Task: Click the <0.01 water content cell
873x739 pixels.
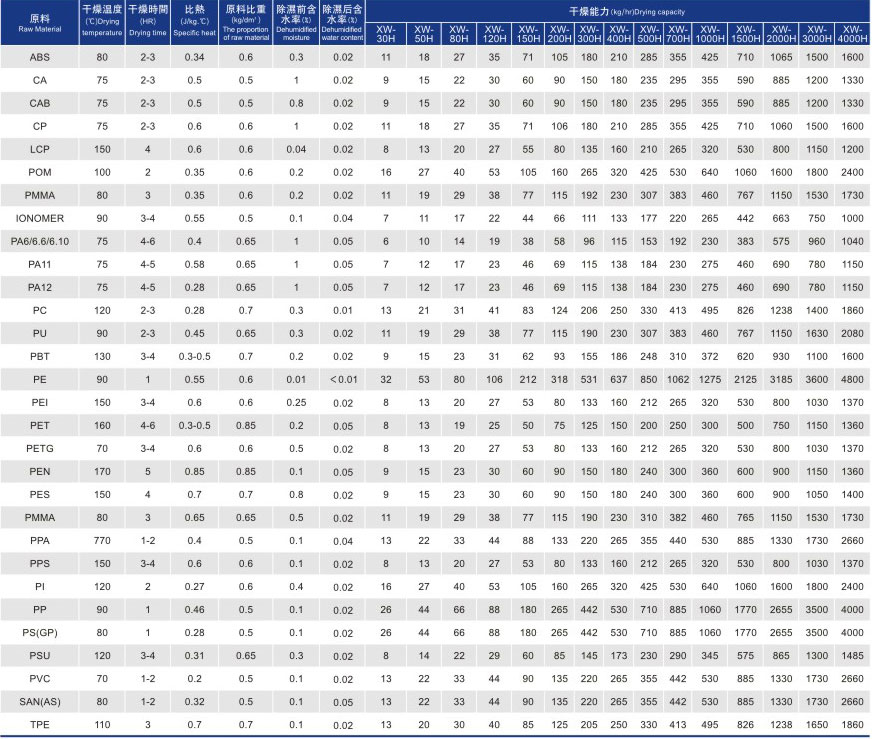Action: pyautogui.click(x=342, y=379)
